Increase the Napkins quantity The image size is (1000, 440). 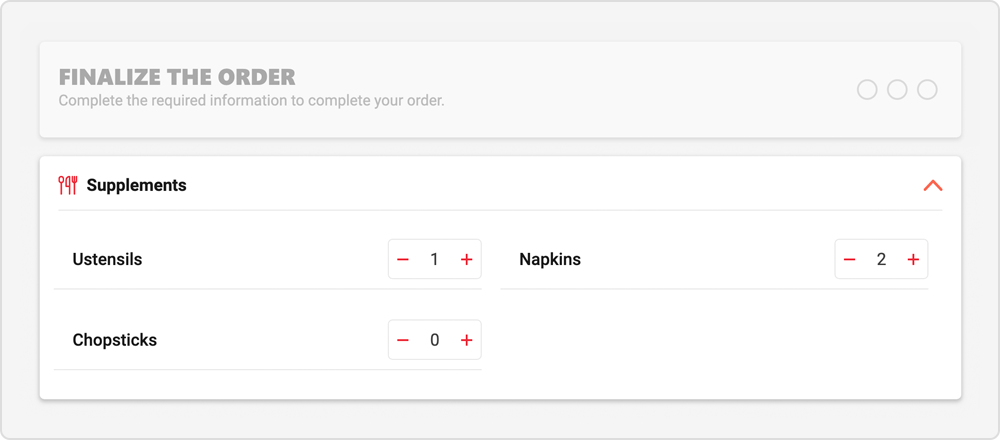coord(913,260)
